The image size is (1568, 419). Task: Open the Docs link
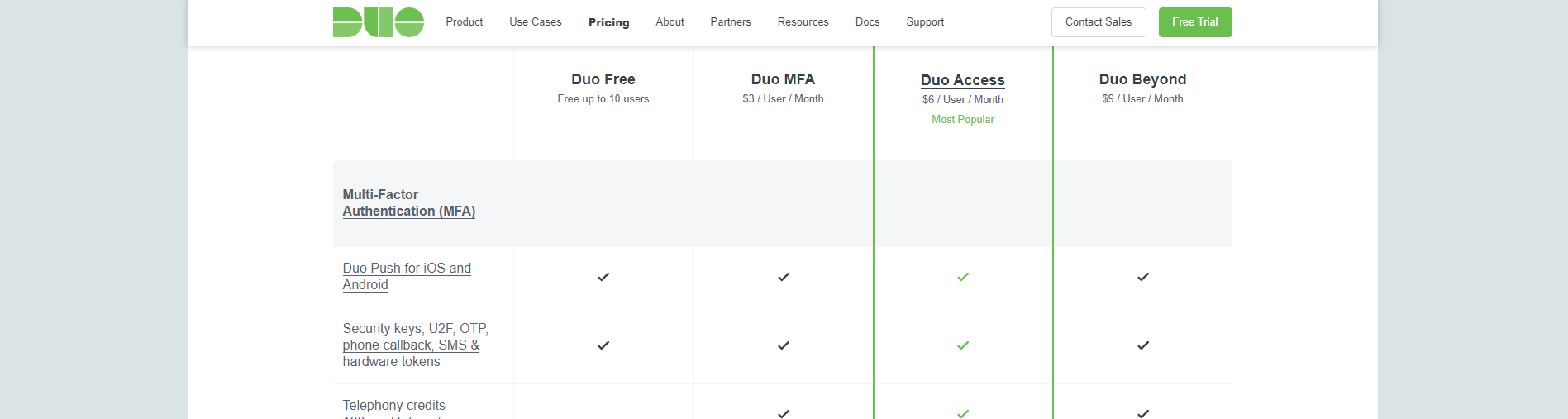867,22
